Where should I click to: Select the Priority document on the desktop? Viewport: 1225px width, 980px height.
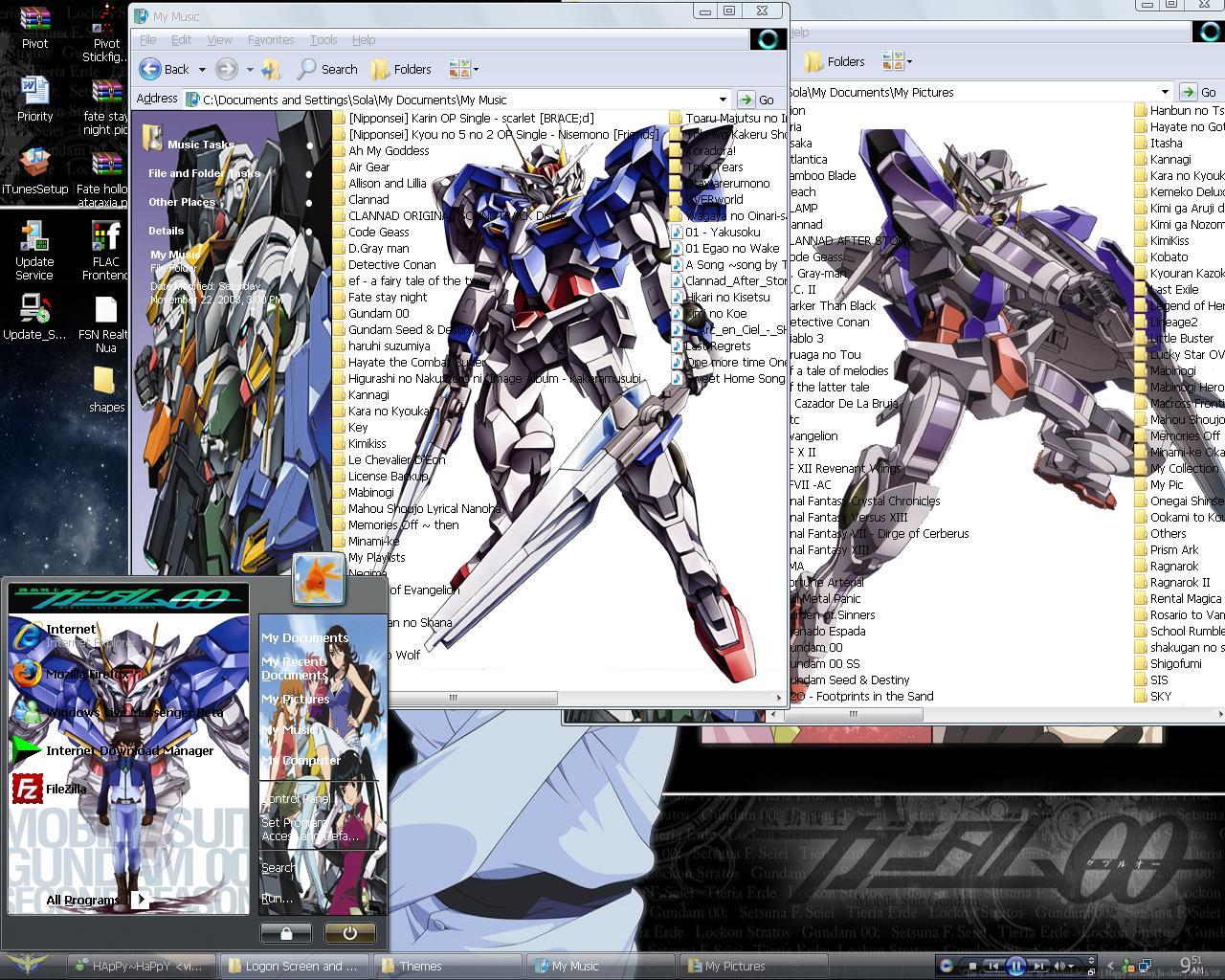[34, 100]
